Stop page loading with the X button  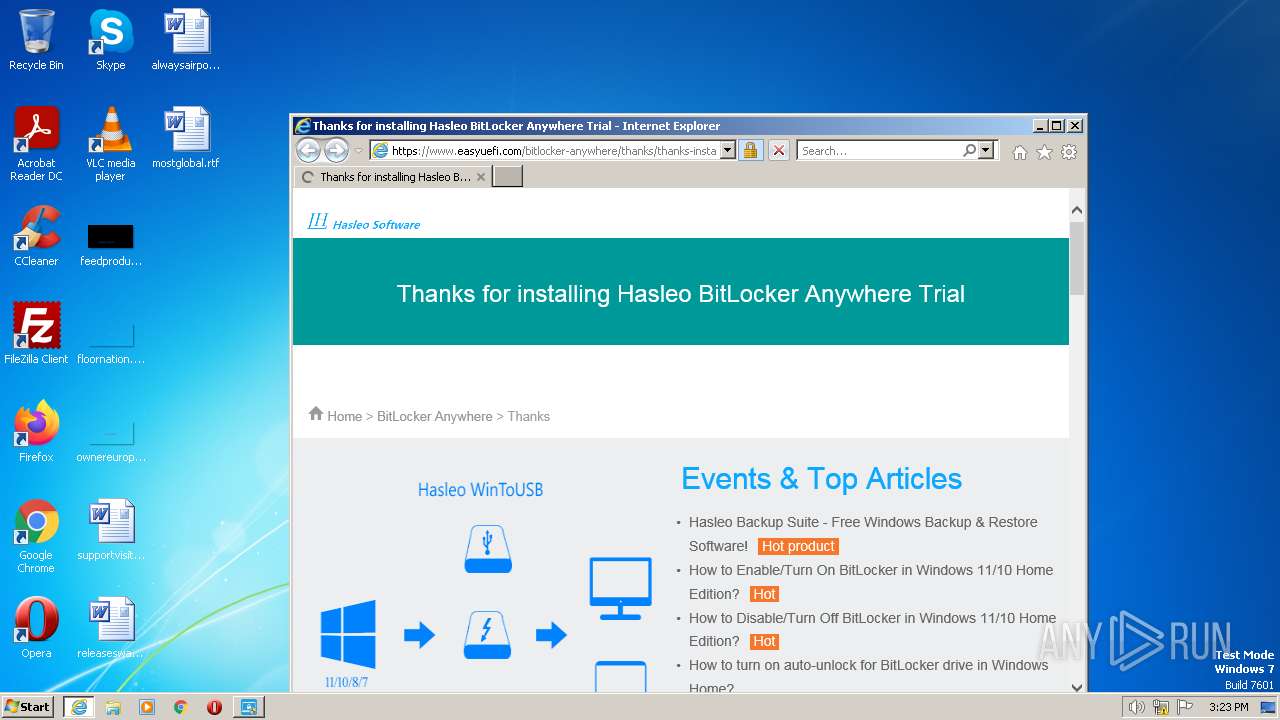[x=779, y=151]
